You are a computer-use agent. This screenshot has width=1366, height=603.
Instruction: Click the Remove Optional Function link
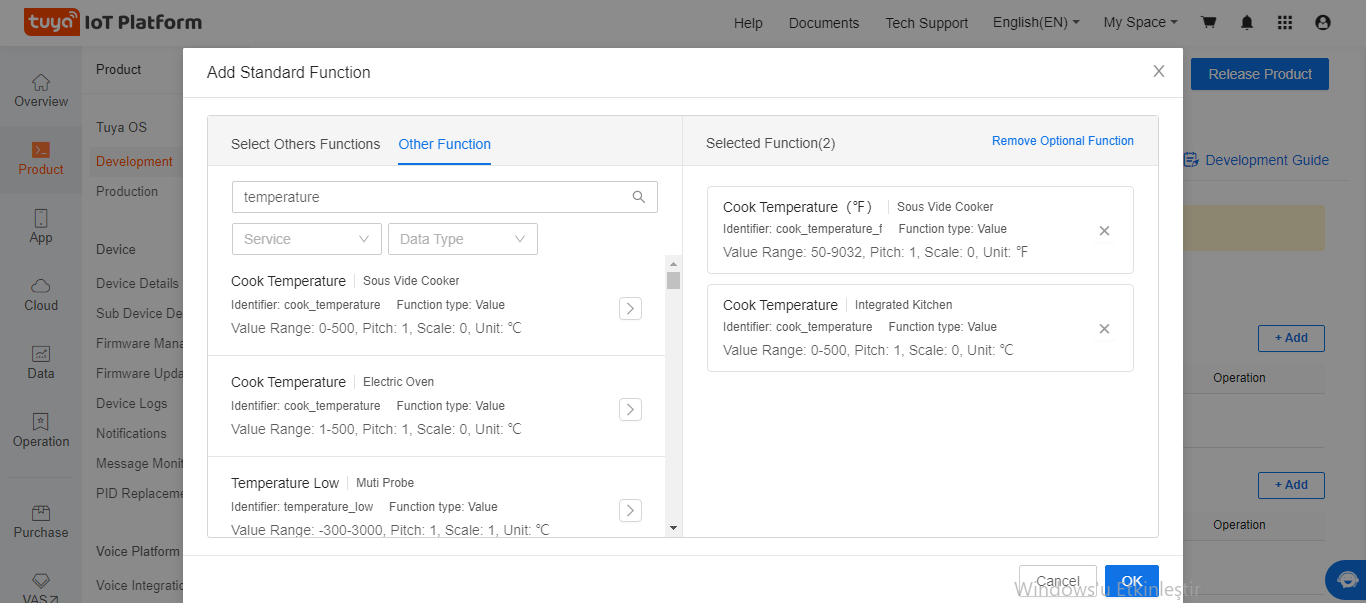point(1062,141)
